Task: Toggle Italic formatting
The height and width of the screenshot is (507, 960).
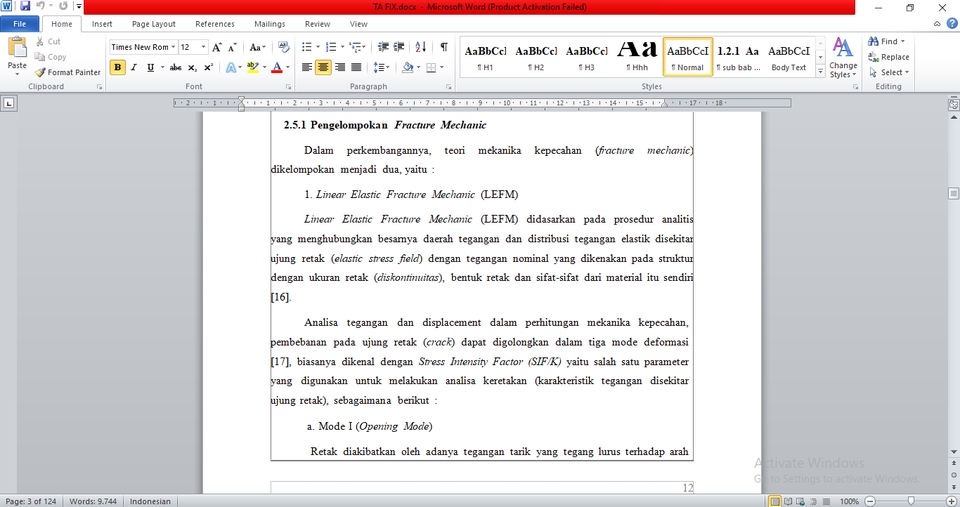Action: [x=133, y=67]
